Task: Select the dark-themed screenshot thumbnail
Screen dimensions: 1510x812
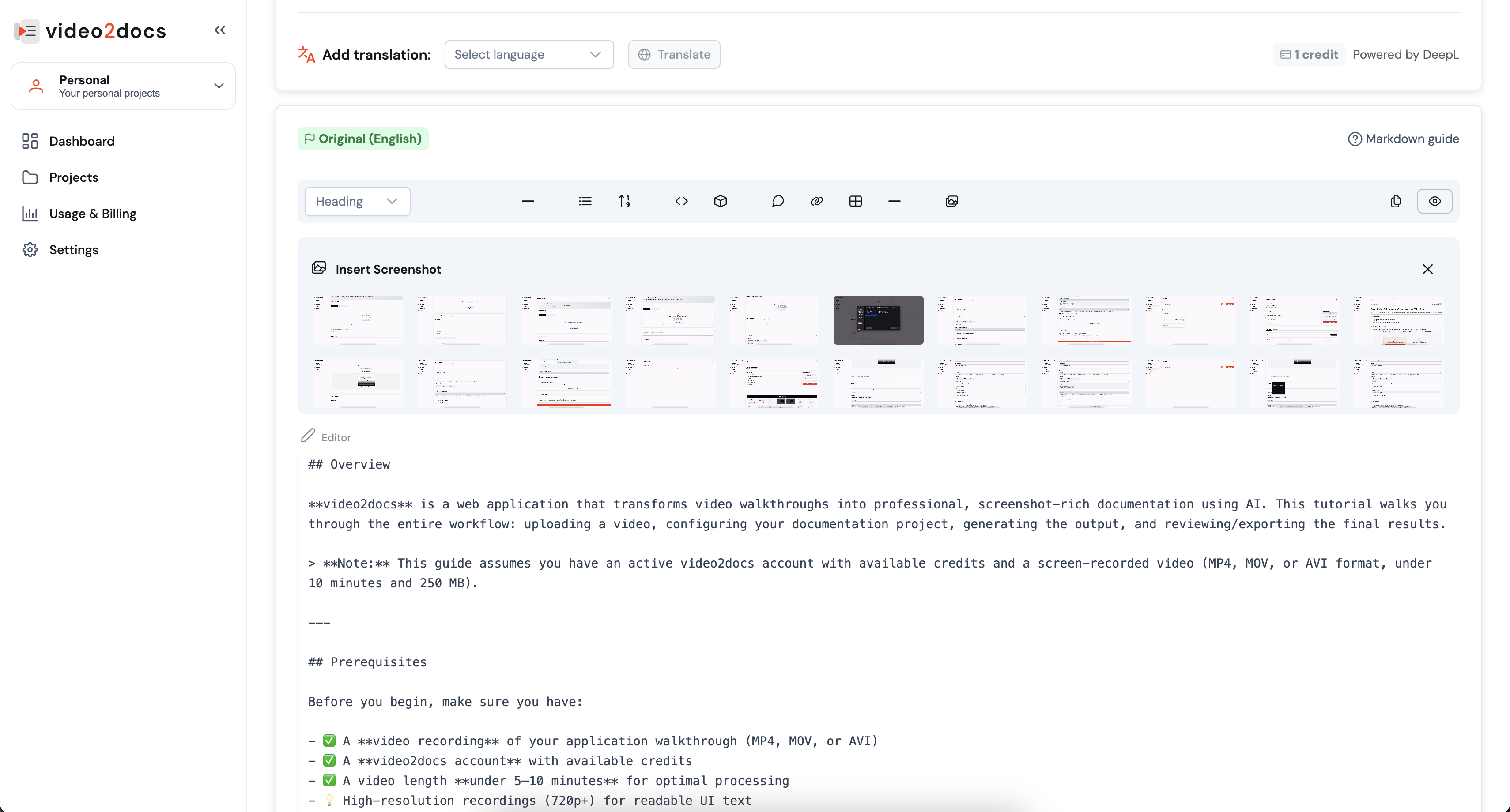Action: [x=878, y=320]
